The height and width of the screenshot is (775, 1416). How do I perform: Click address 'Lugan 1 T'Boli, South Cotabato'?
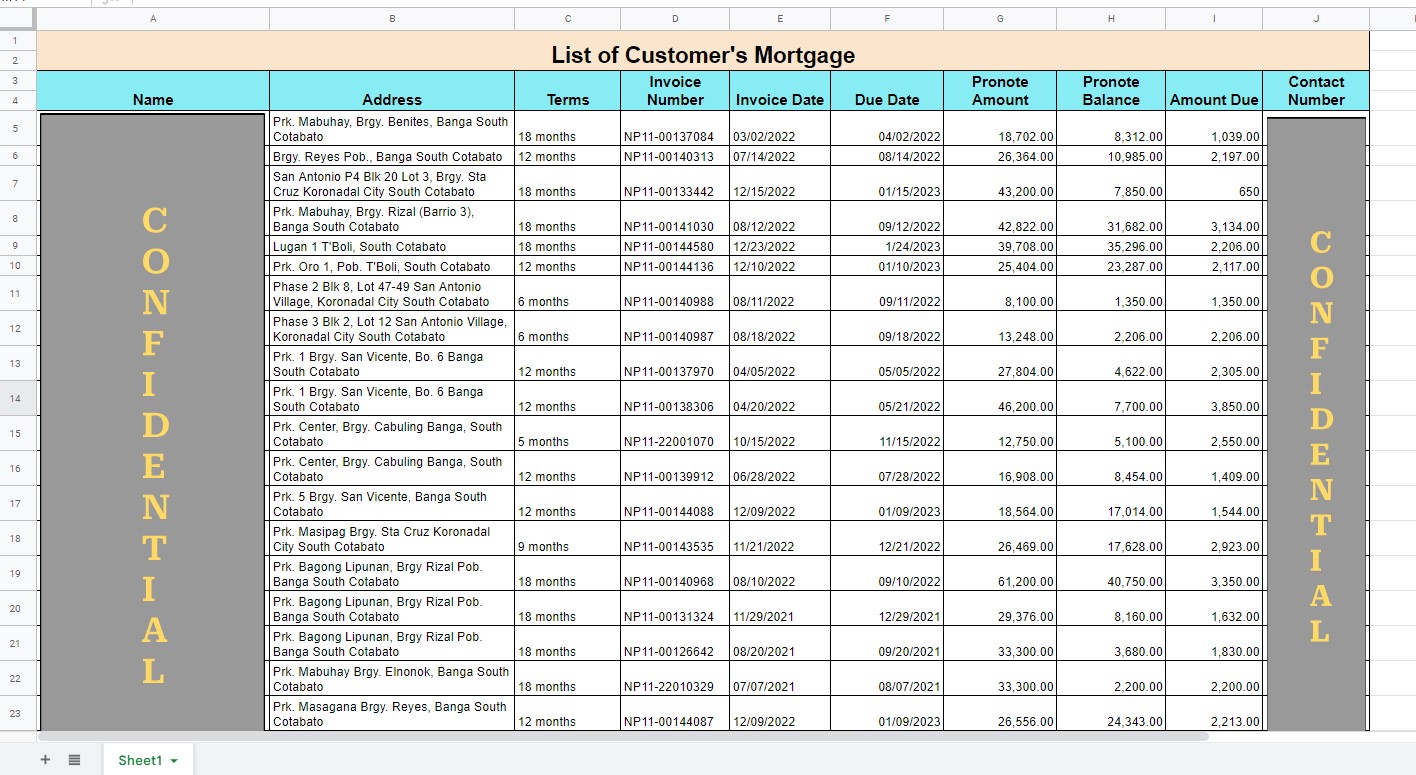click(392, 246)
